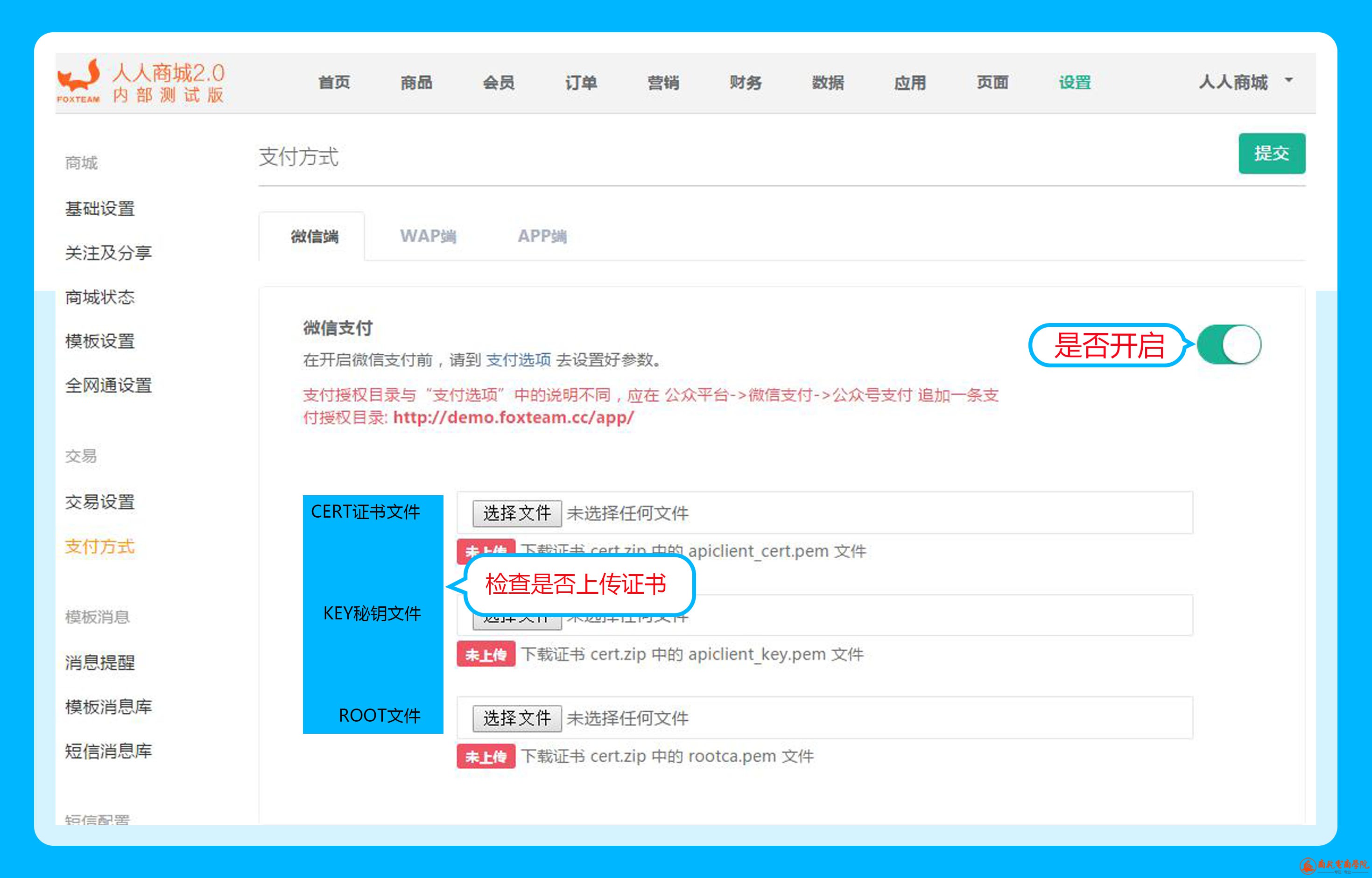The image size is (1372, 878).
Task: Click the green 提交 submit button
Action: pos(1271,154)
